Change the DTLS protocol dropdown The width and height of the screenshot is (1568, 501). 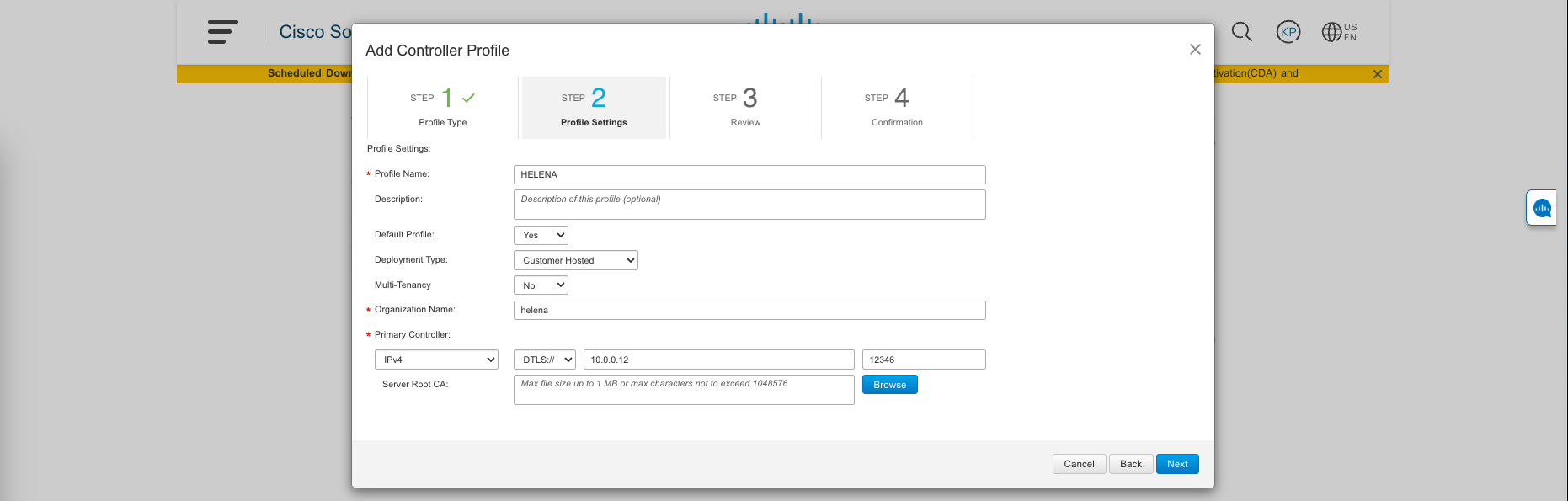tap(544, 360)
